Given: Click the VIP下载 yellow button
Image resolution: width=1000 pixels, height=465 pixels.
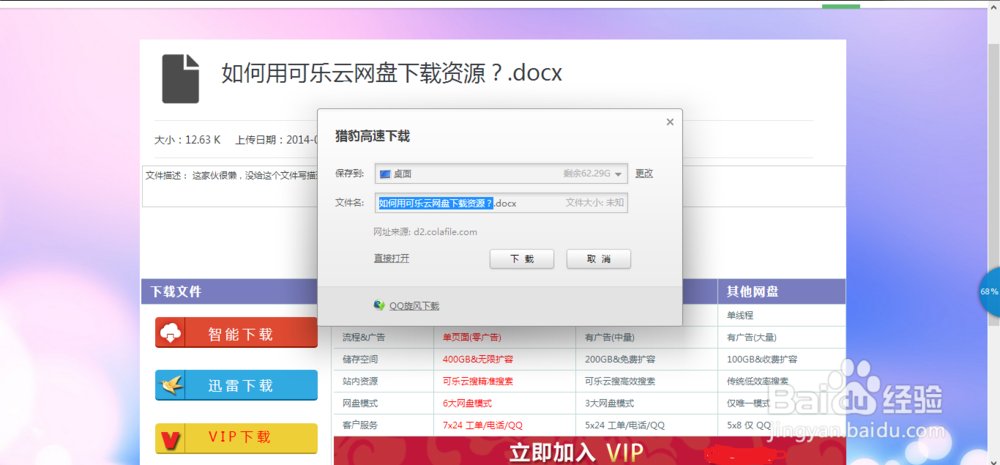Looking at the screenshot, I should (x=236, y=438).
